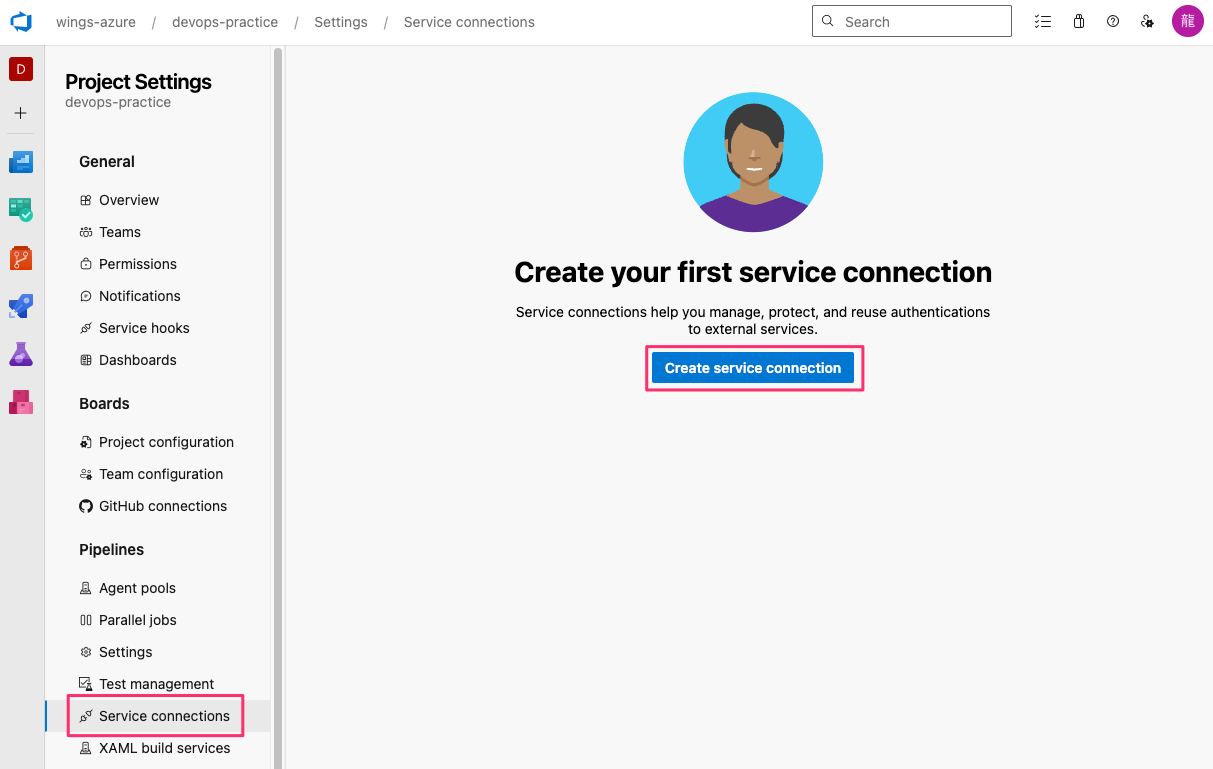Click the Team configuration icon
Viewport: 1213px width, 769px height.
click(86, 474)
